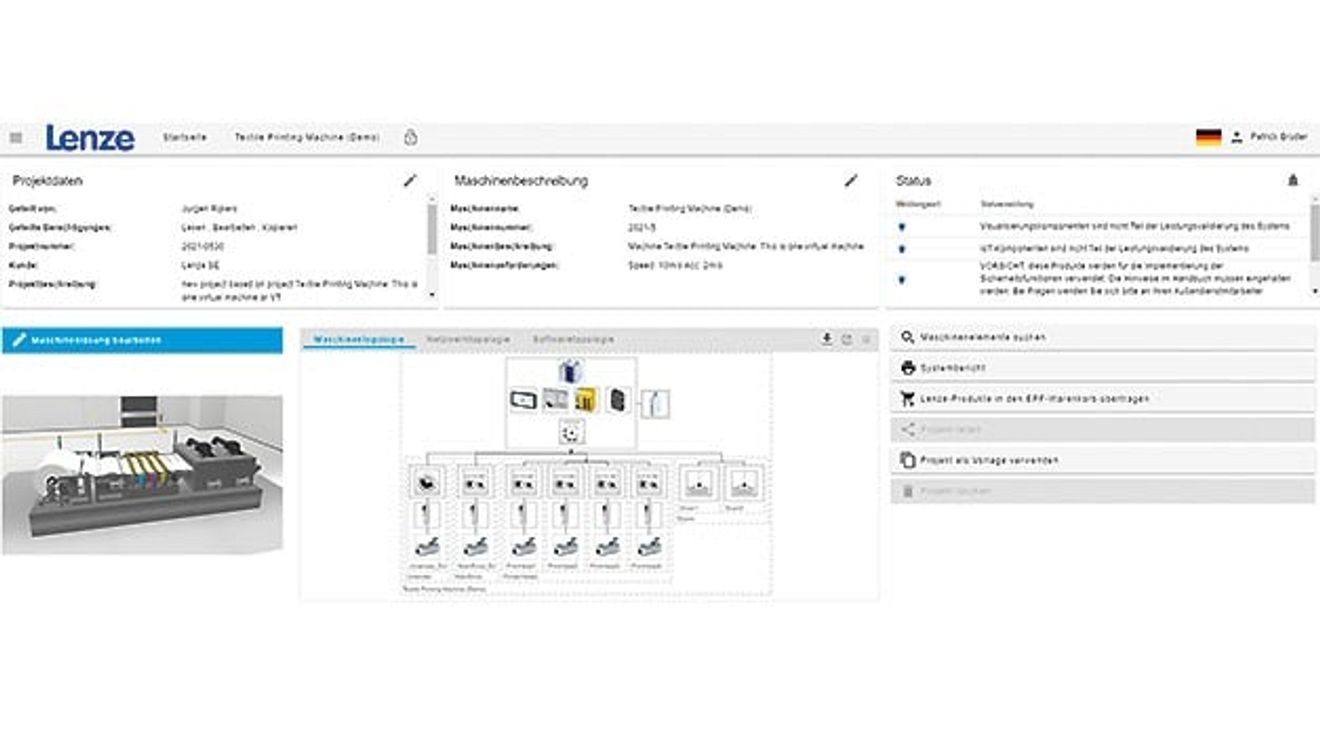Viewport: 1320px width, 742px height.
Task: Select the yellow safety controller icon
Action: click(586, 400)
